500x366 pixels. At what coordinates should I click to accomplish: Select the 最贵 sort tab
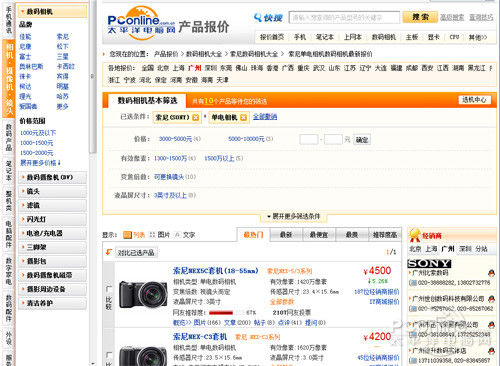pos(352,235)
